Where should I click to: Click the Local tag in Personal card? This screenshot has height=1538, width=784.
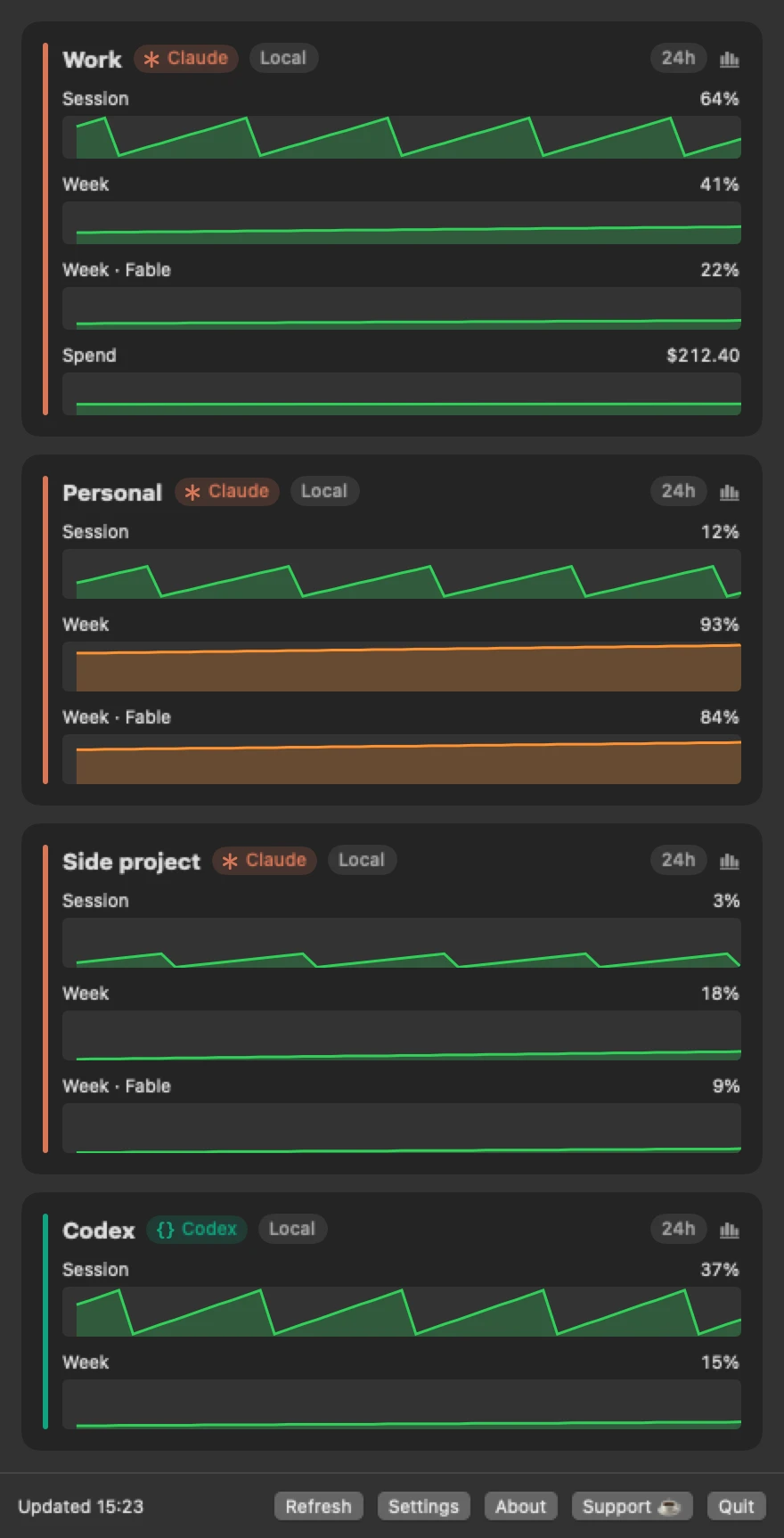[x=324, y=491]
